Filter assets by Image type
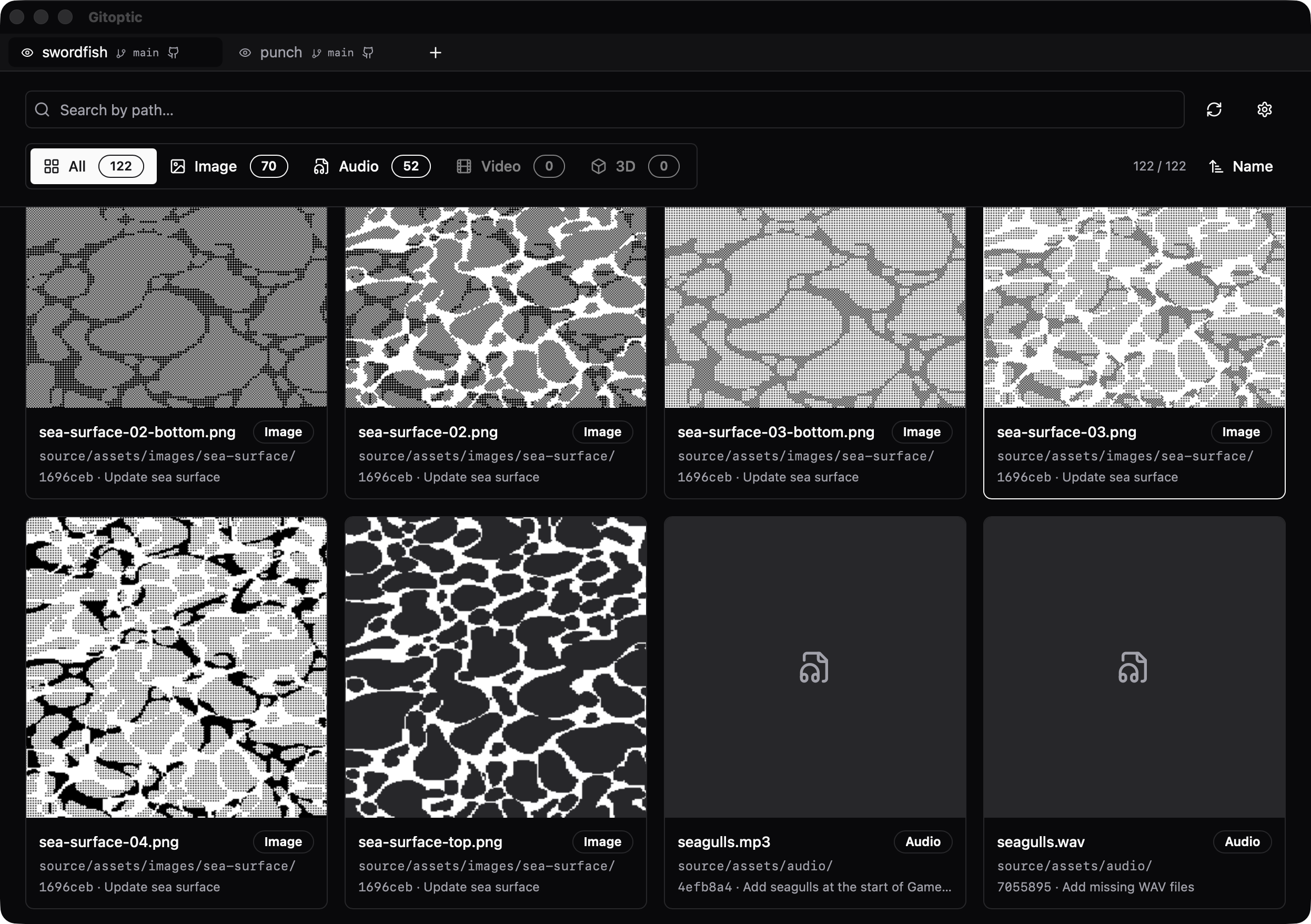1311x924 pixels. pos(229,166)
